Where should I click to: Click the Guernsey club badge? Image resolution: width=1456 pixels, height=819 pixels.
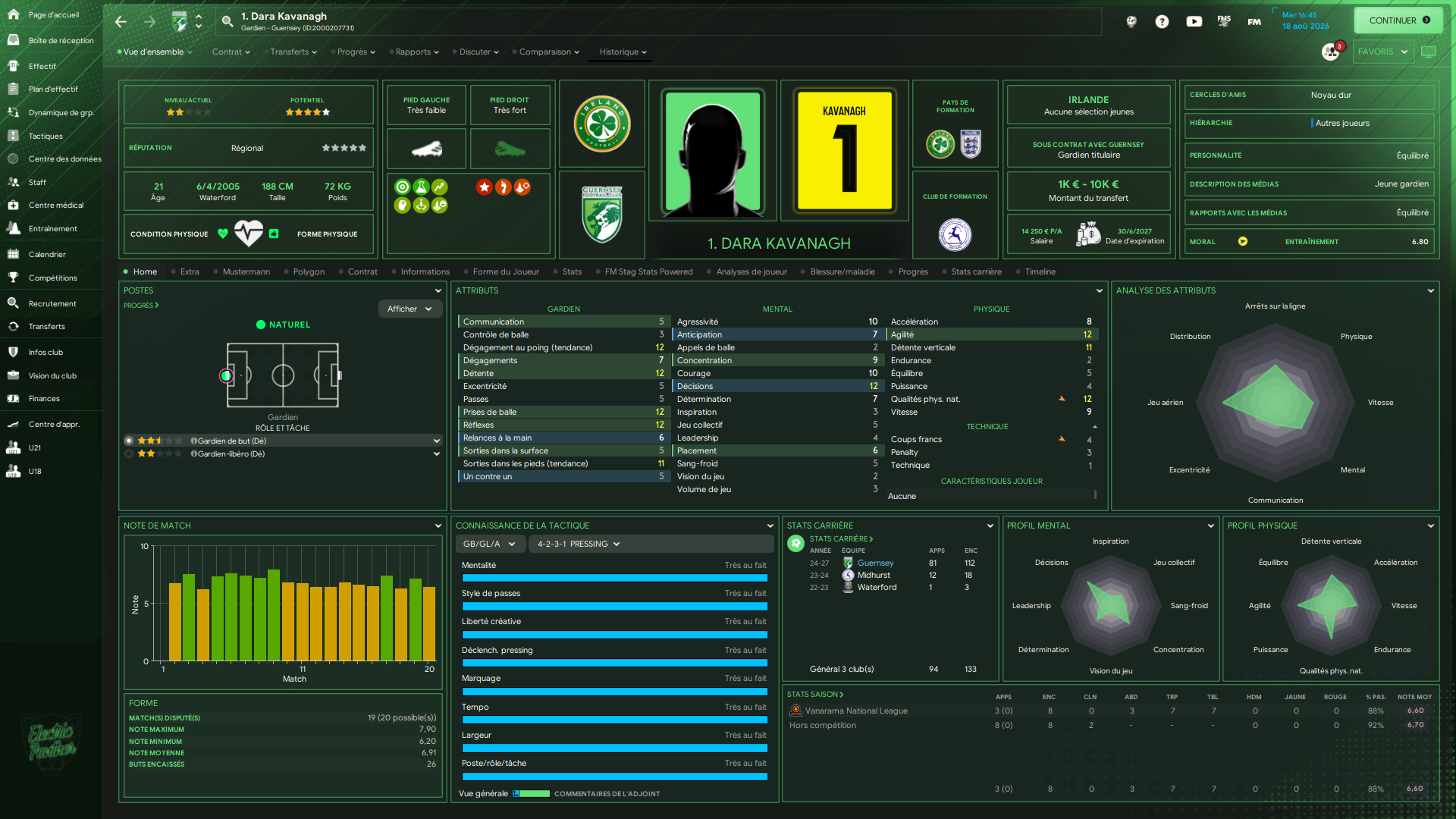[602, 215]
